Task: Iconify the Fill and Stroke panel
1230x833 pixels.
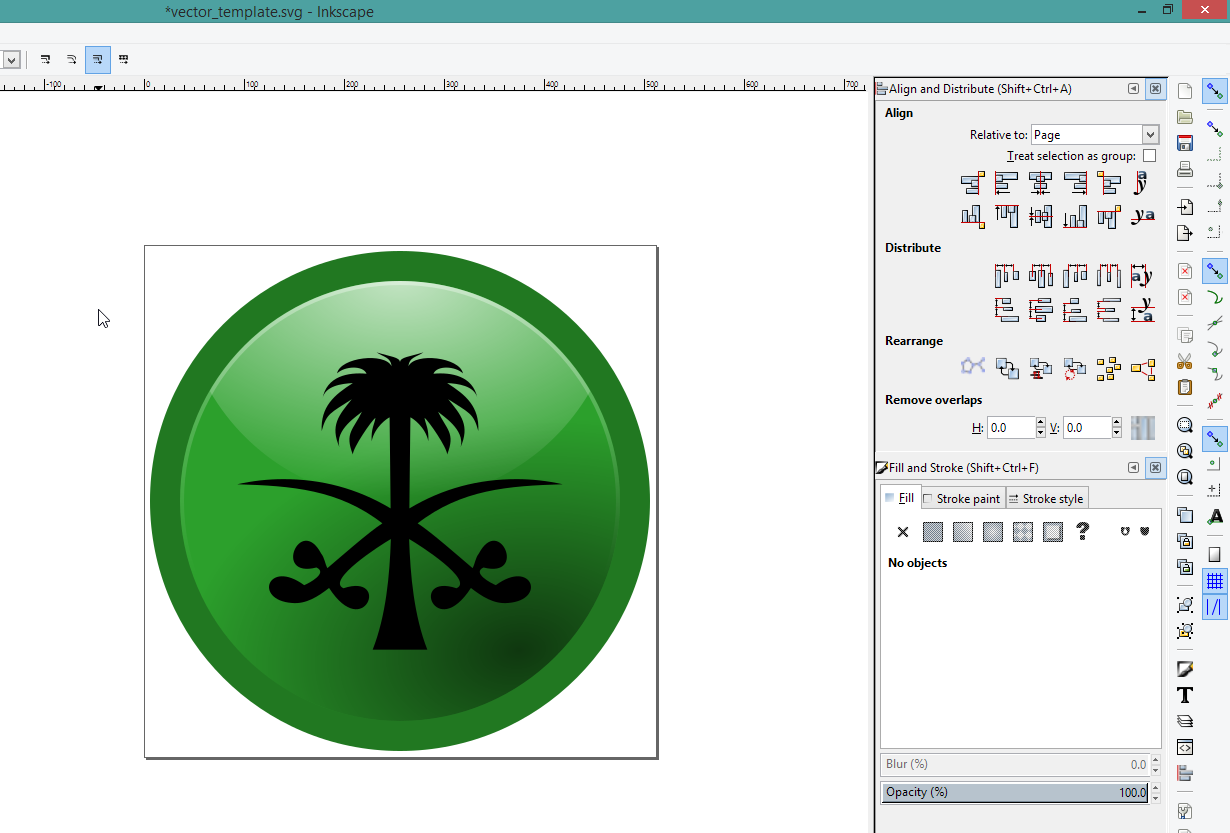Action: (1133, 468)
